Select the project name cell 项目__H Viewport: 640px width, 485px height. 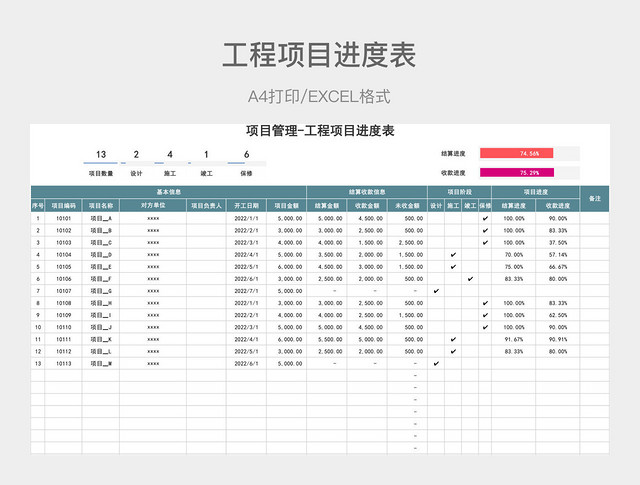pyautogui.click(x=101, y=303)
